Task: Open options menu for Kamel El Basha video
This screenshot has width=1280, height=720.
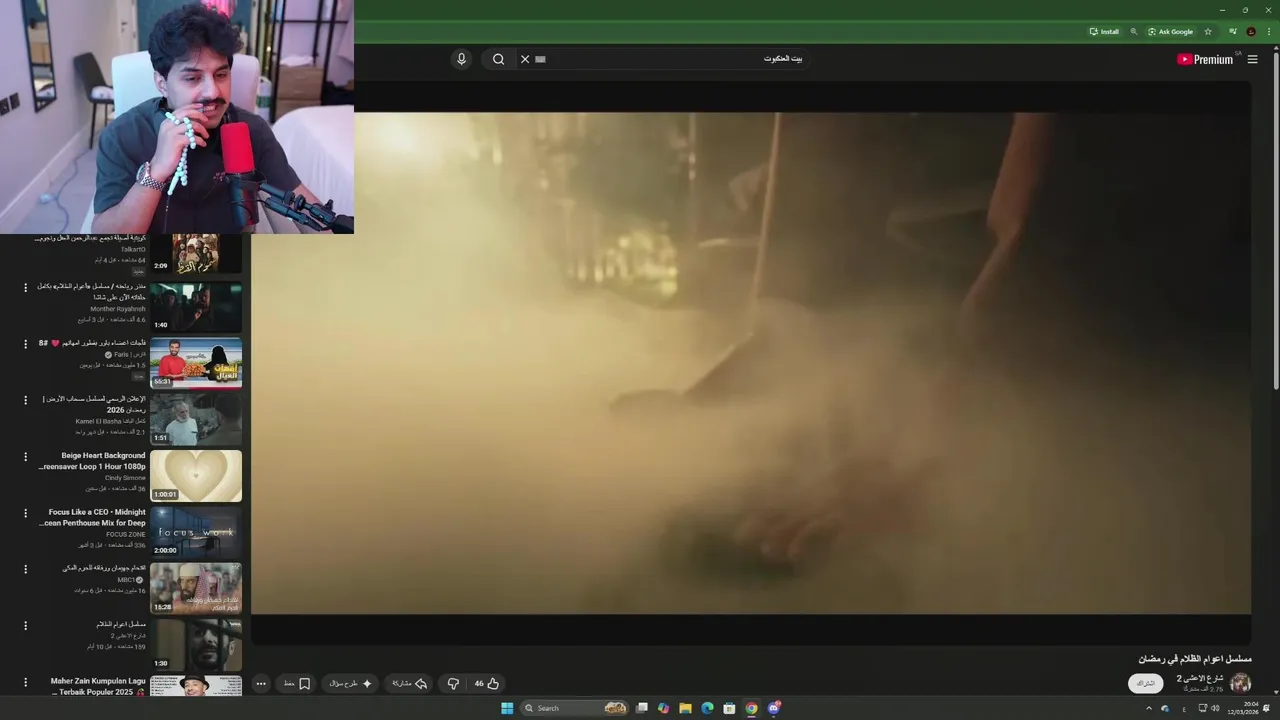Action: (26, 400)
